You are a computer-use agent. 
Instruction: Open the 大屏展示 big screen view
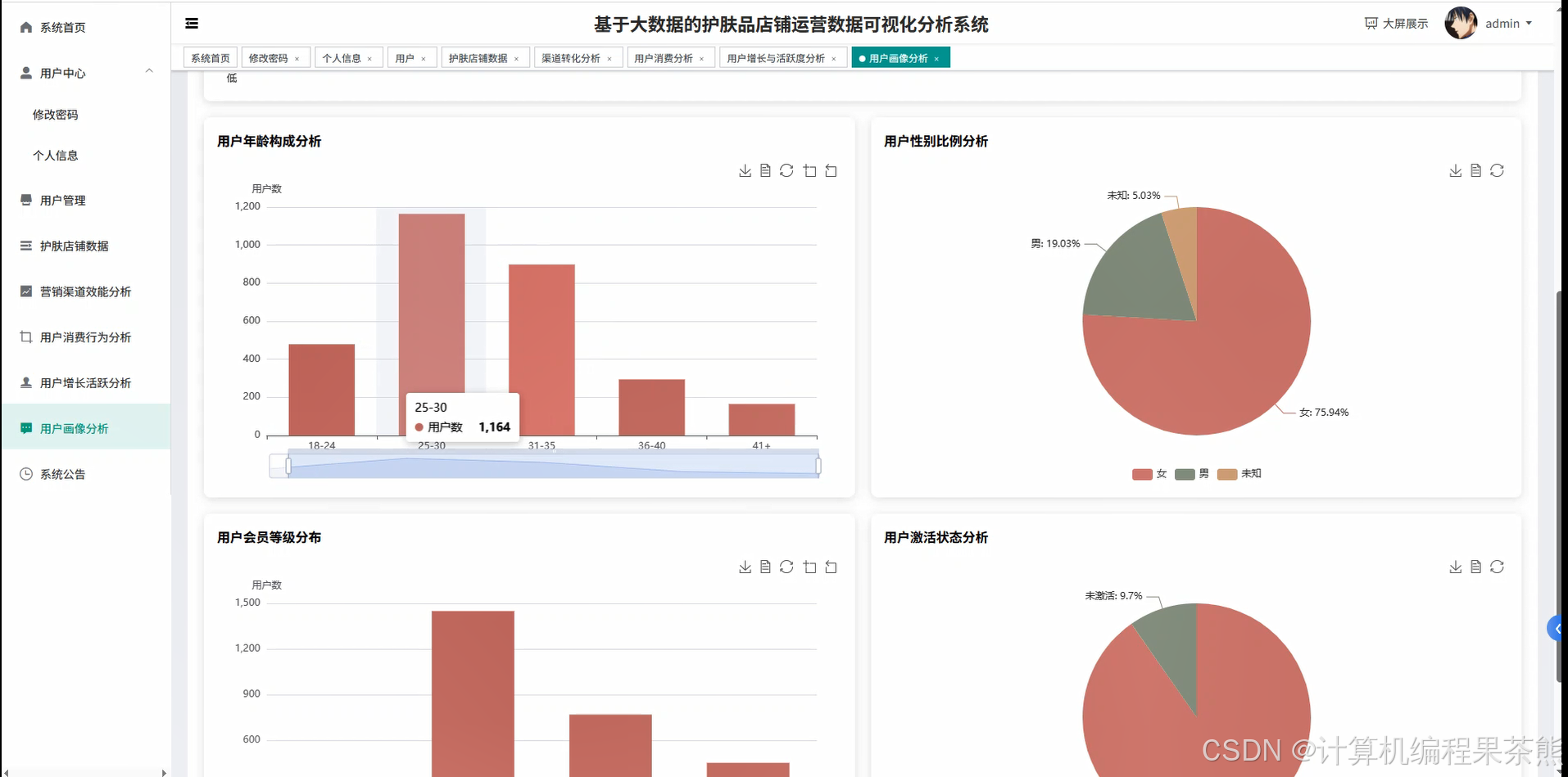pyautogui.click(x=1396, y=24)
